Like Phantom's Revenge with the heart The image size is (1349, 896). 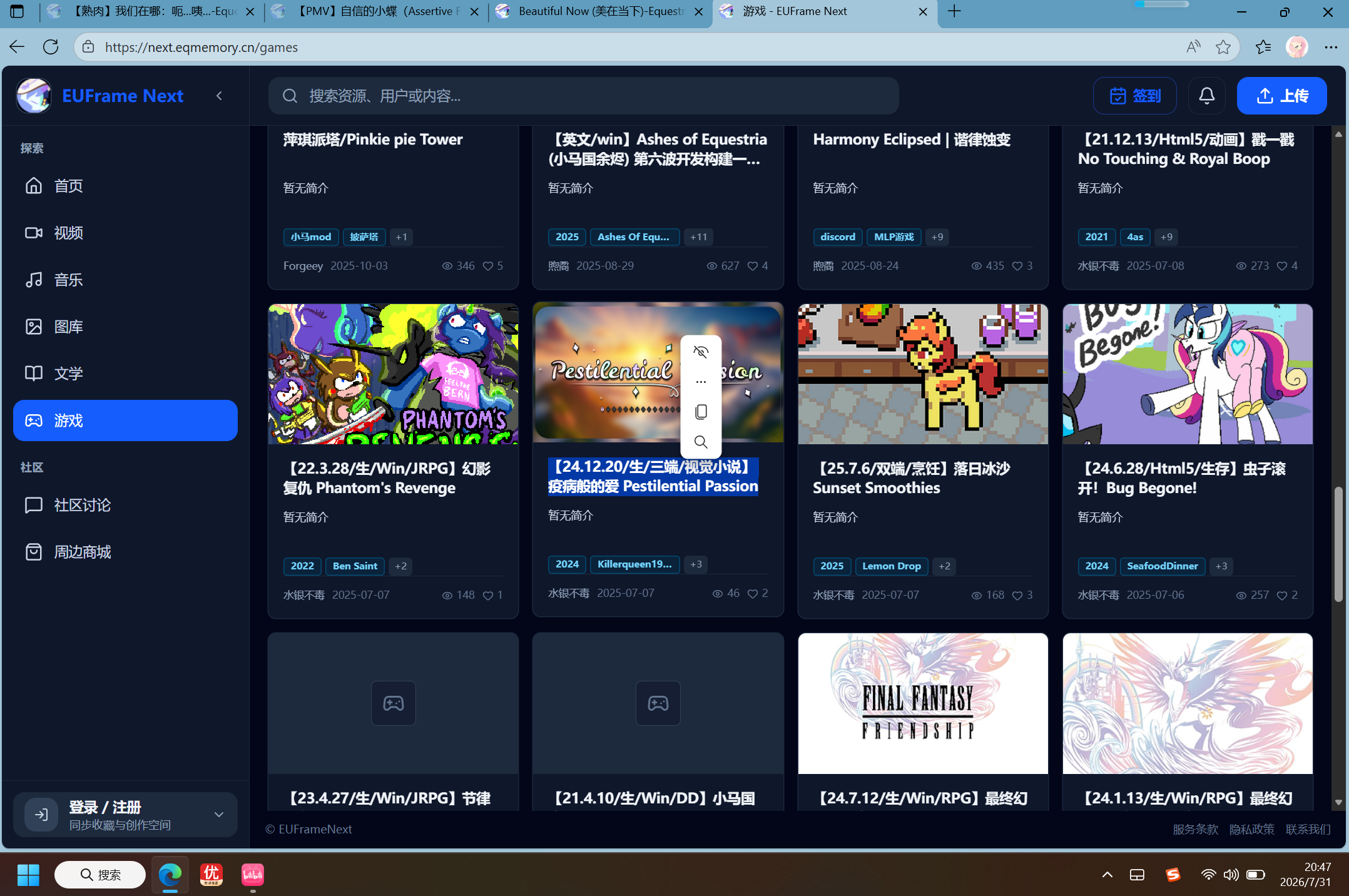pos(488,595)
